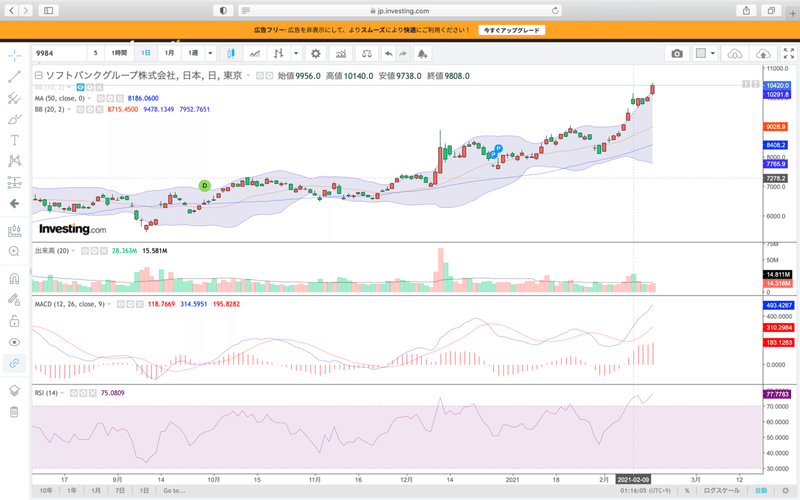
Task: Open the Go to... date dialog
Action: tap(174, 490)
